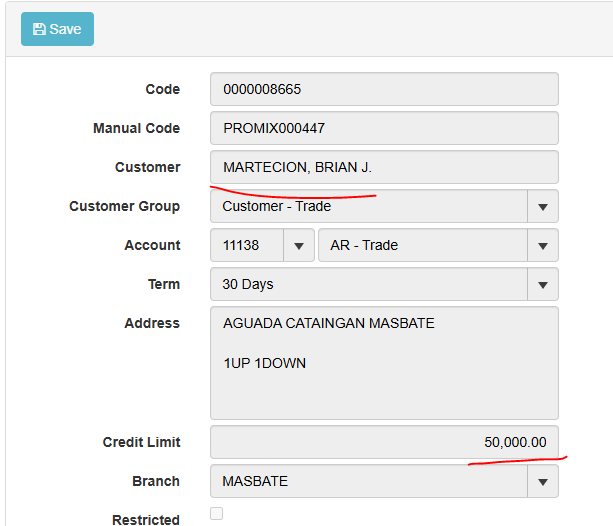Click the Restricted label text
Viewport: 613px width, 526px height.
(x=146, y=519)
